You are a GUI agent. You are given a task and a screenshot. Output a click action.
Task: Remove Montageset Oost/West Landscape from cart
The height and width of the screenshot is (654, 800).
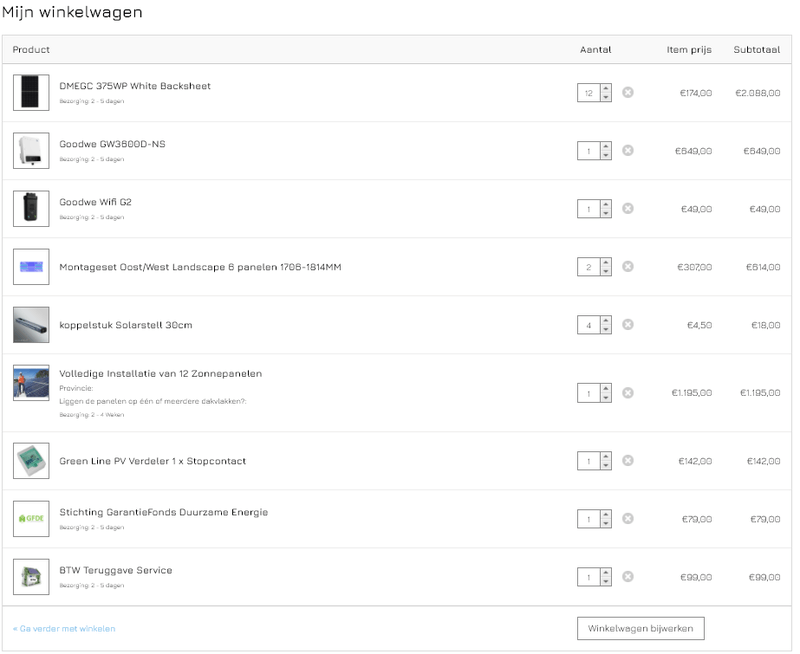point(628,266)
